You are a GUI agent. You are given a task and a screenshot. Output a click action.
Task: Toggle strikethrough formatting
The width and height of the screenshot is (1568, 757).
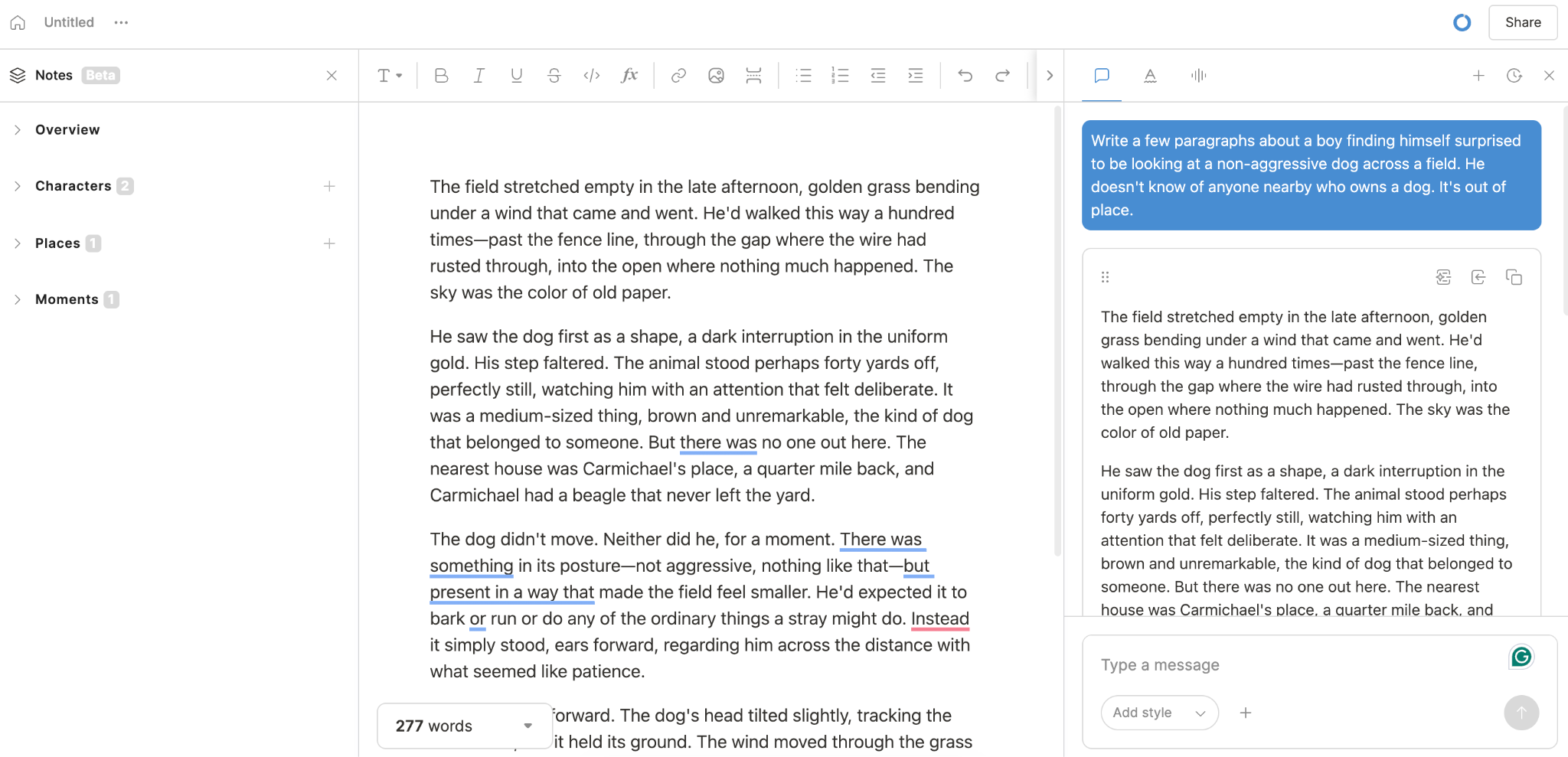pyautogui.click(x=554, y=75)
